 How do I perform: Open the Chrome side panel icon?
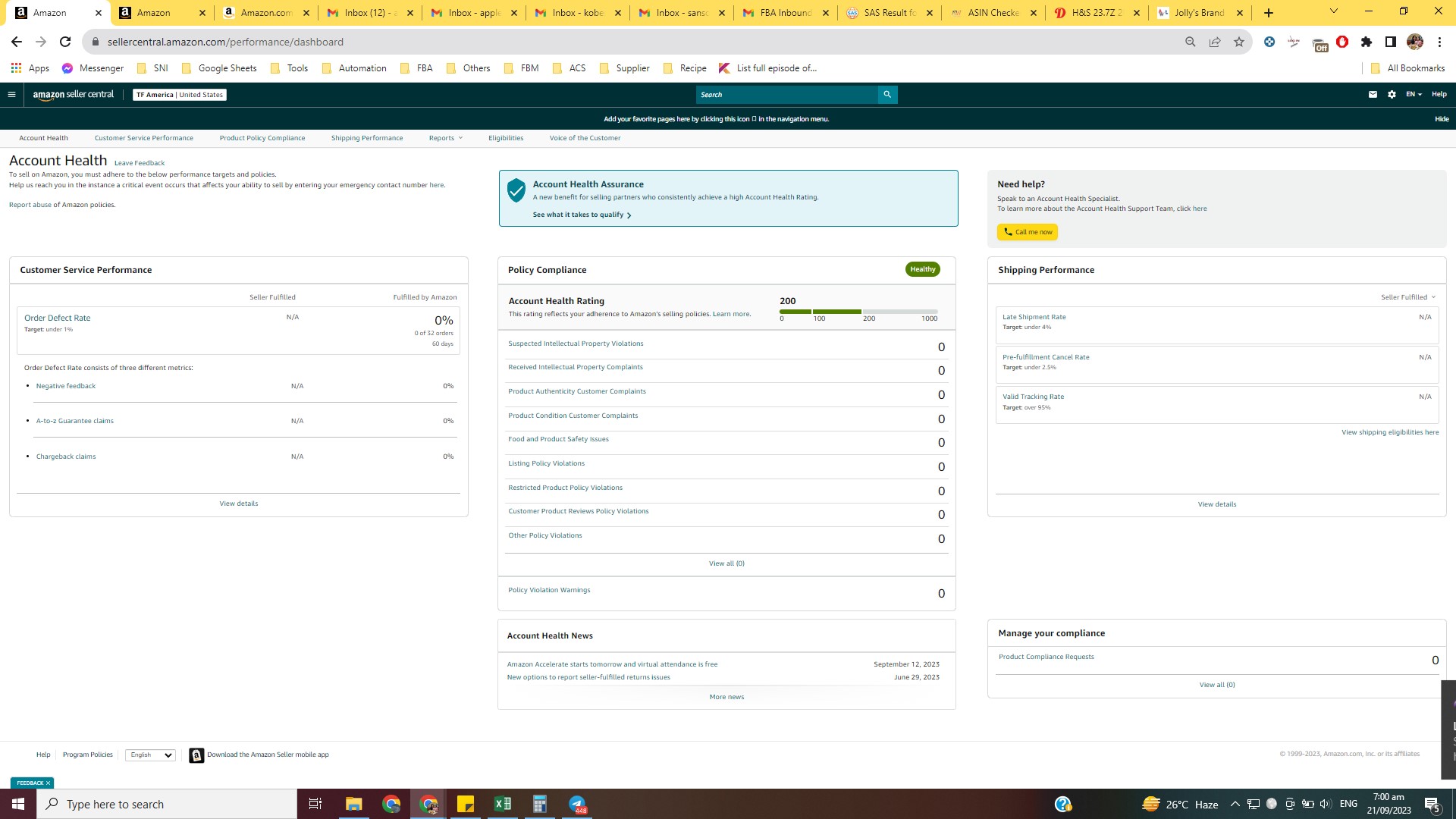[x=1391, y=42]
